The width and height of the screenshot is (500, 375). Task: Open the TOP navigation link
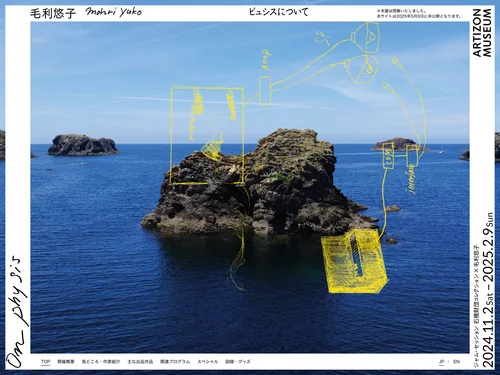[x=46, y=362]
